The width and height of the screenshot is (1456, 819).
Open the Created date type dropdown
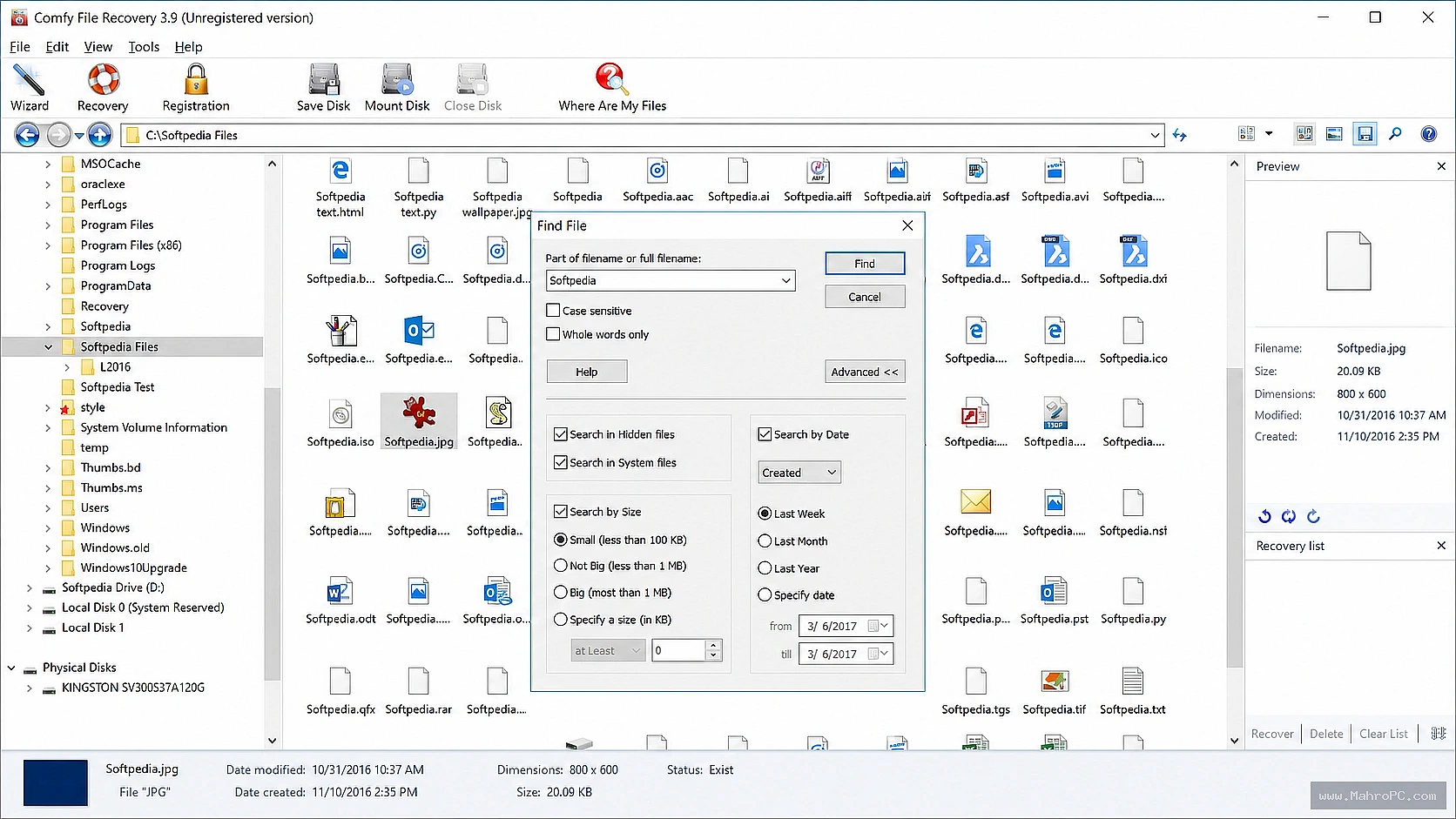click(x=832, y=473)
